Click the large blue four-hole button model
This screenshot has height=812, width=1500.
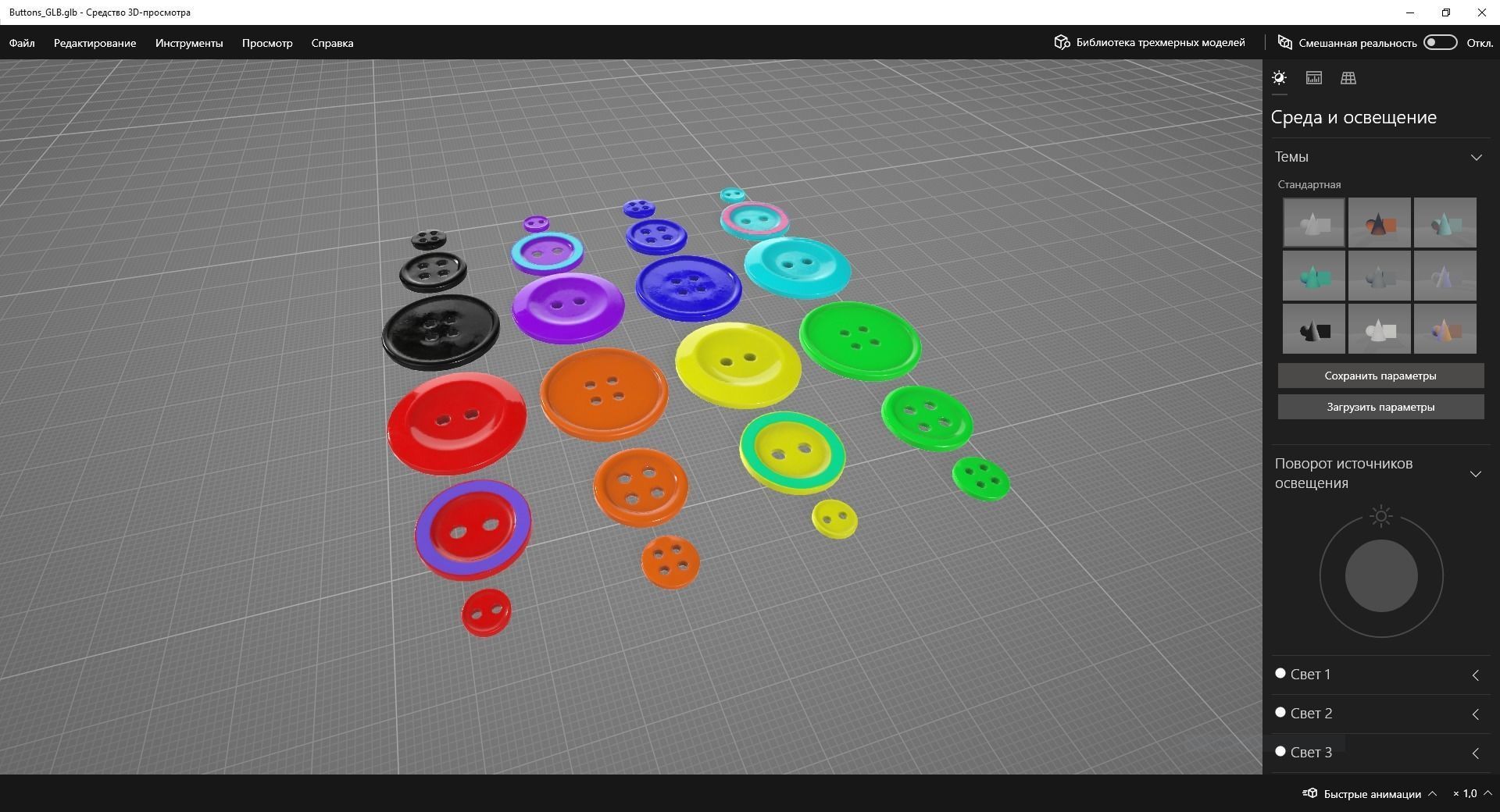tap(688, 287)
